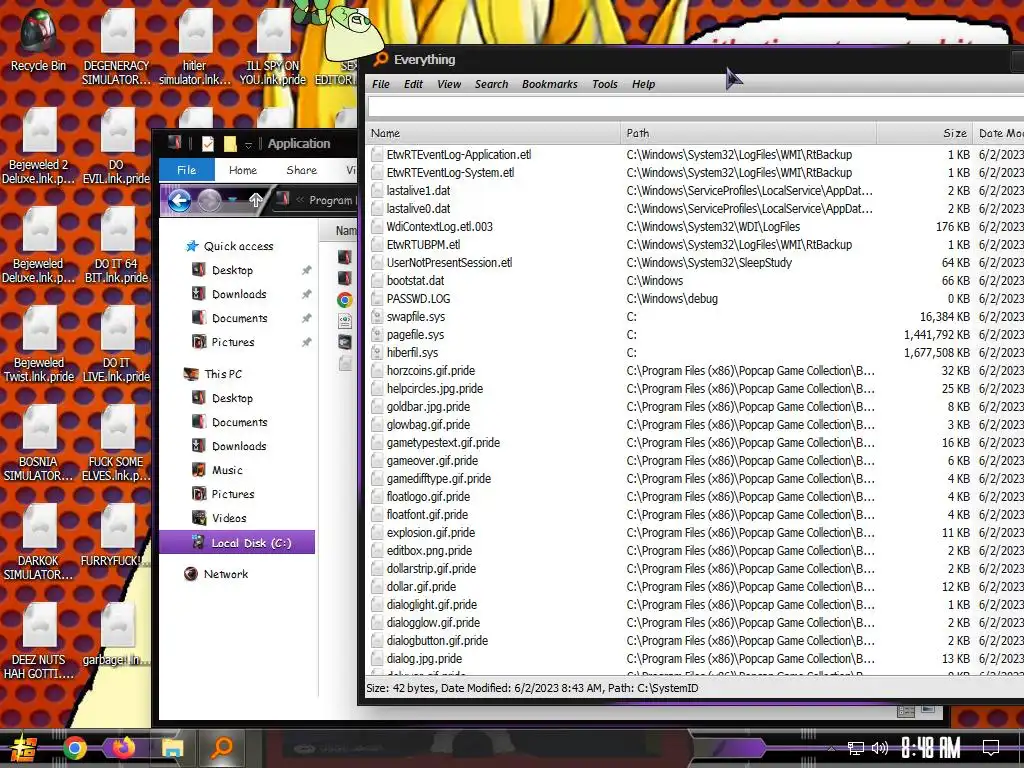Viewport: 1024px width, 768px height.
Task: Select the hitler simulator.lnk desktop file
Action: click(195, 46)
